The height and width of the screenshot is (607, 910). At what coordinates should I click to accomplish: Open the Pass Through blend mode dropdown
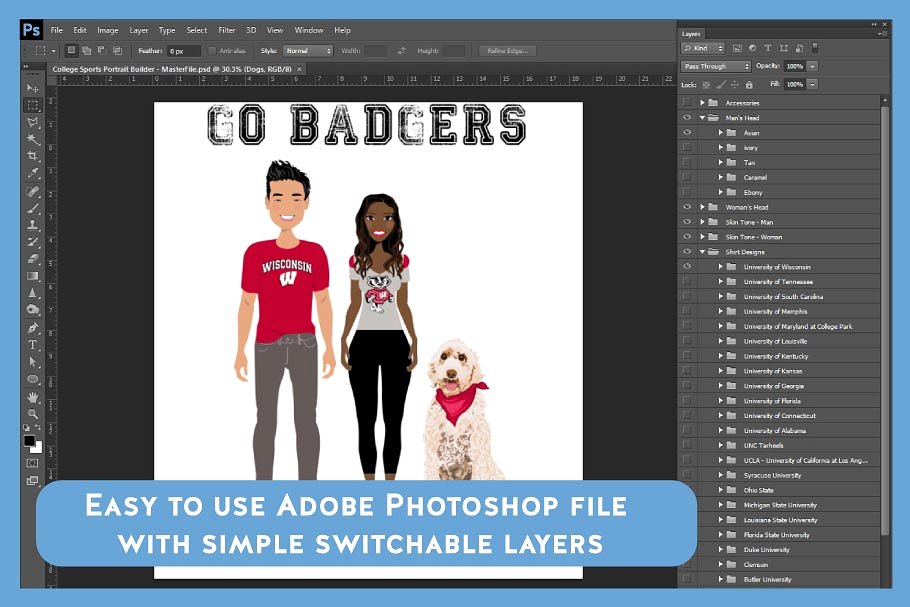point(716,66)
